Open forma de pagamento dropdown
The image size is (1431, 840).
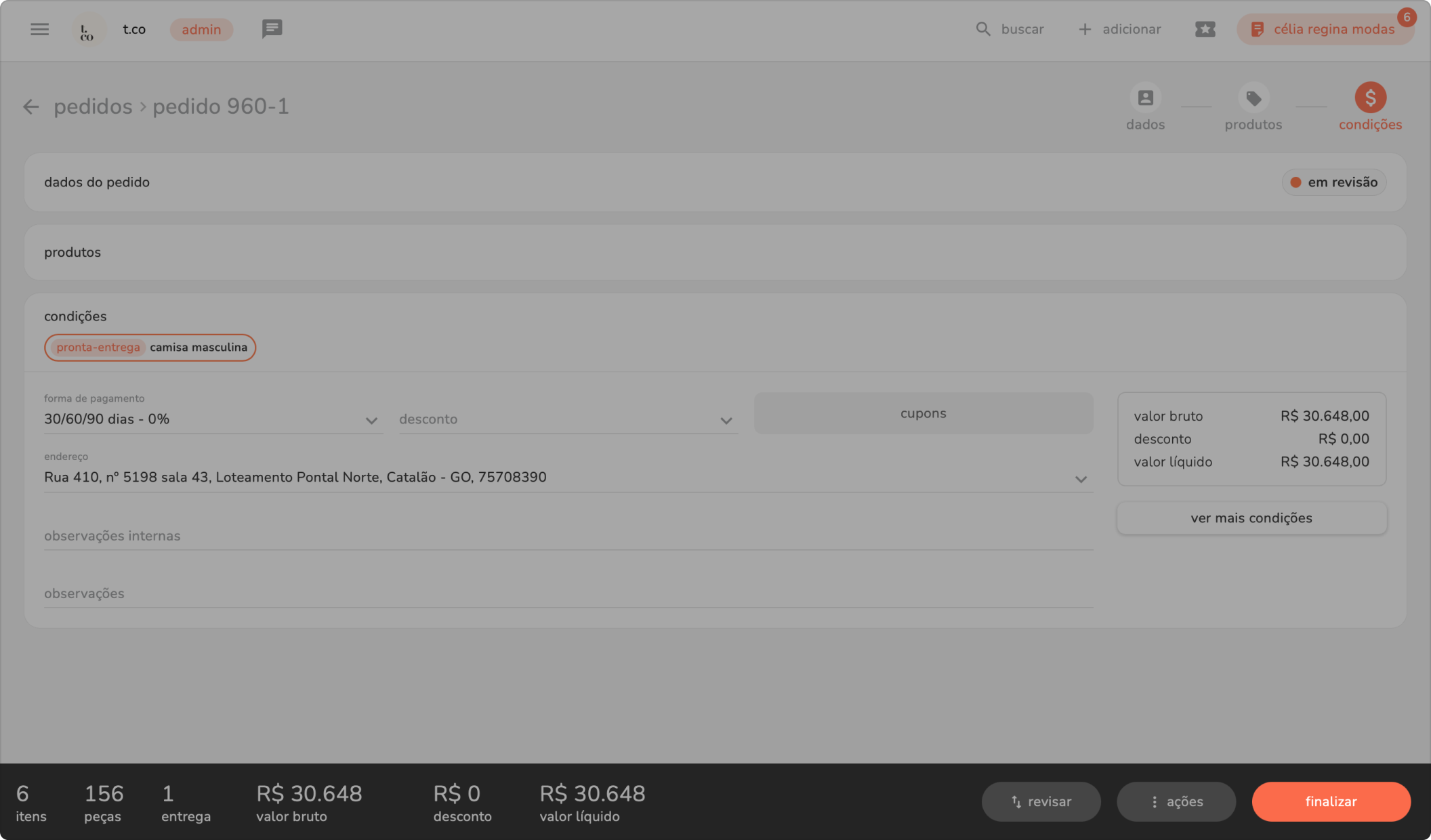[213, 419]
